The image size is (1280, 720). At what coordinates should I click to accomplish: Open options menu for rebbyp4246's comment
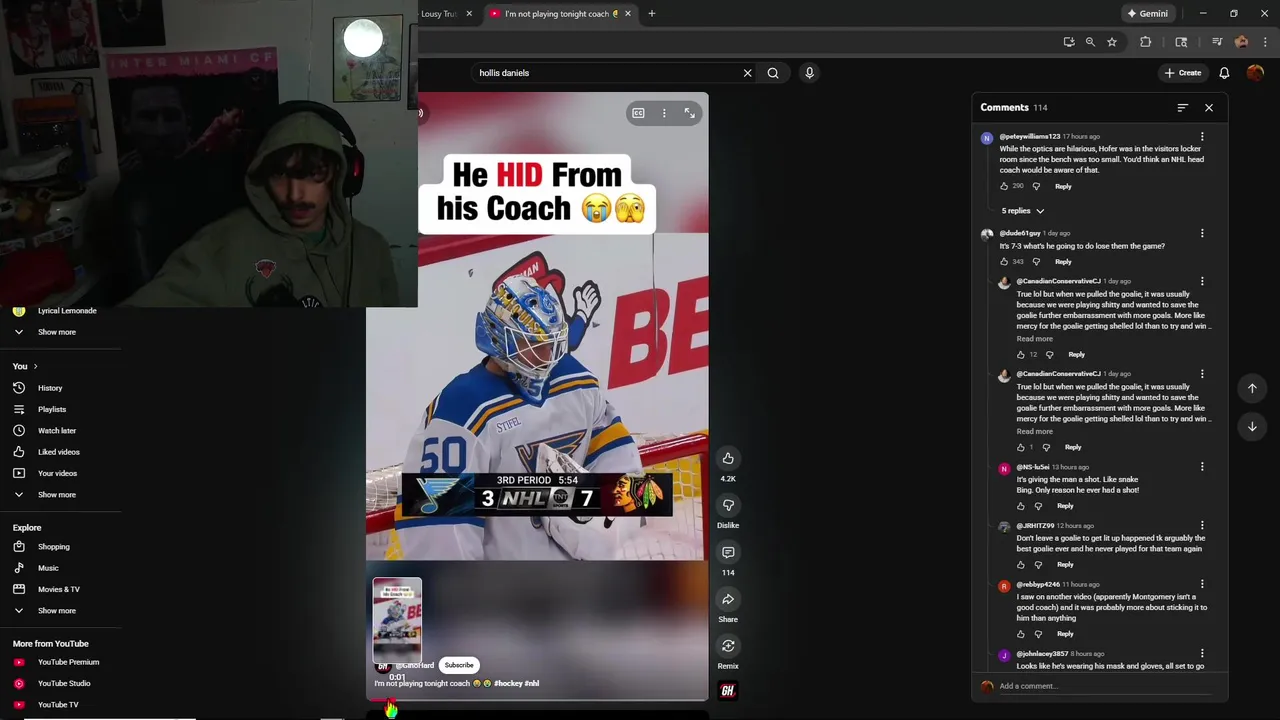[x=1202, y=584]
